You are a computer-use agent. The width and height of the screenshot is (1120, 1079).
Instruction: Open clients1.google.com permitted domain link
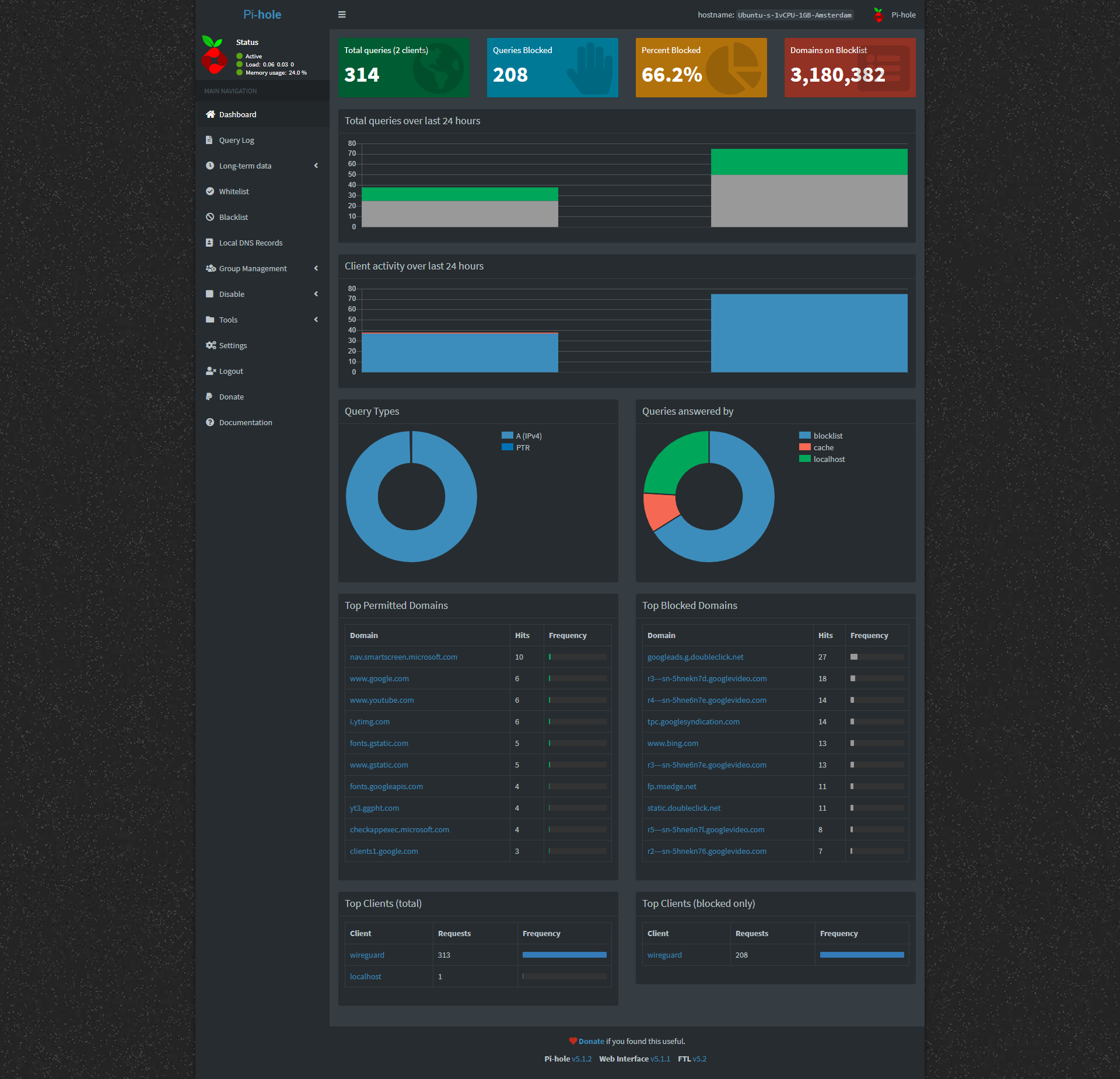point(384,851)
